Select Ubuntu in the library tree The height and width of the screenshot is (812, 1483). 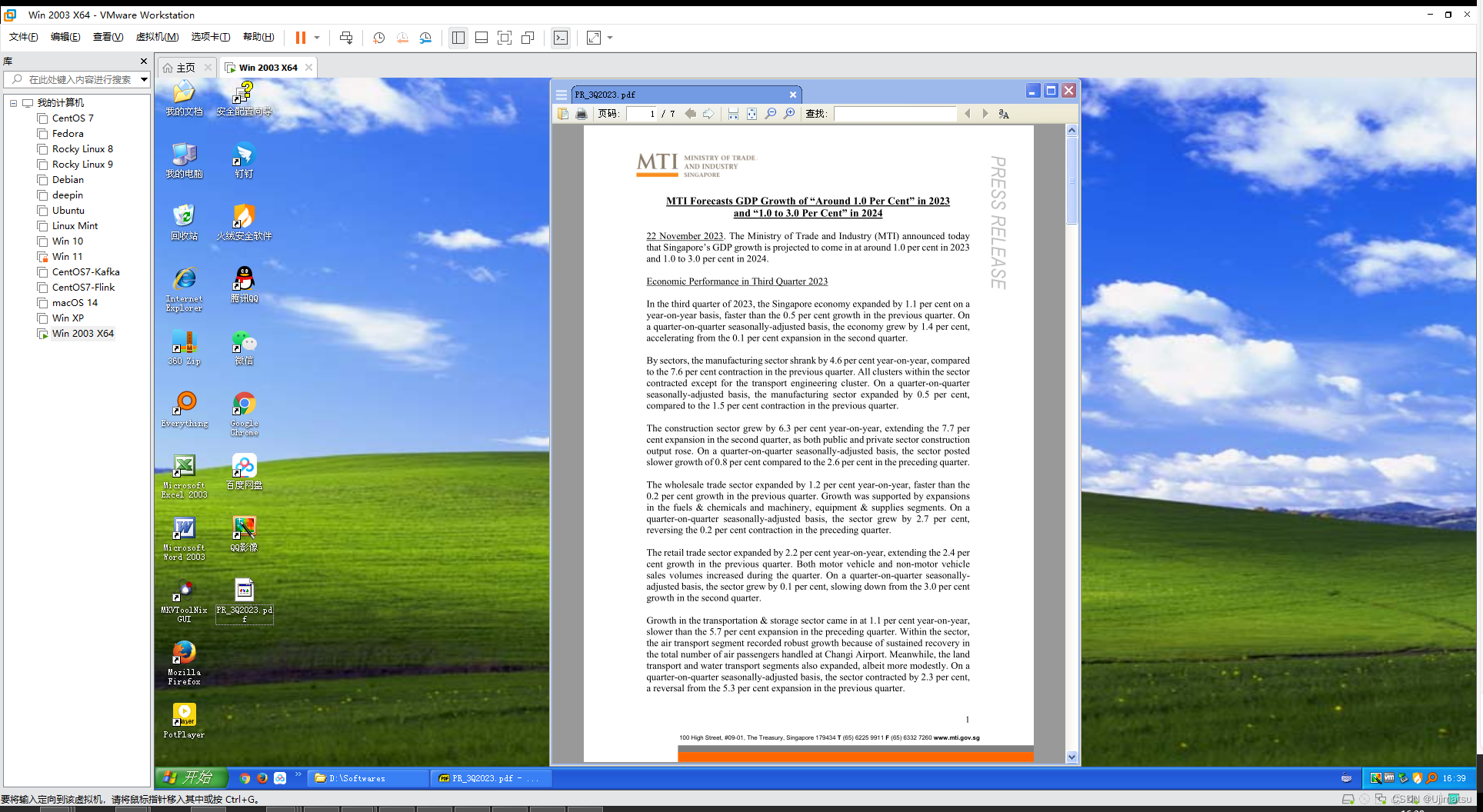click(68, 210)
